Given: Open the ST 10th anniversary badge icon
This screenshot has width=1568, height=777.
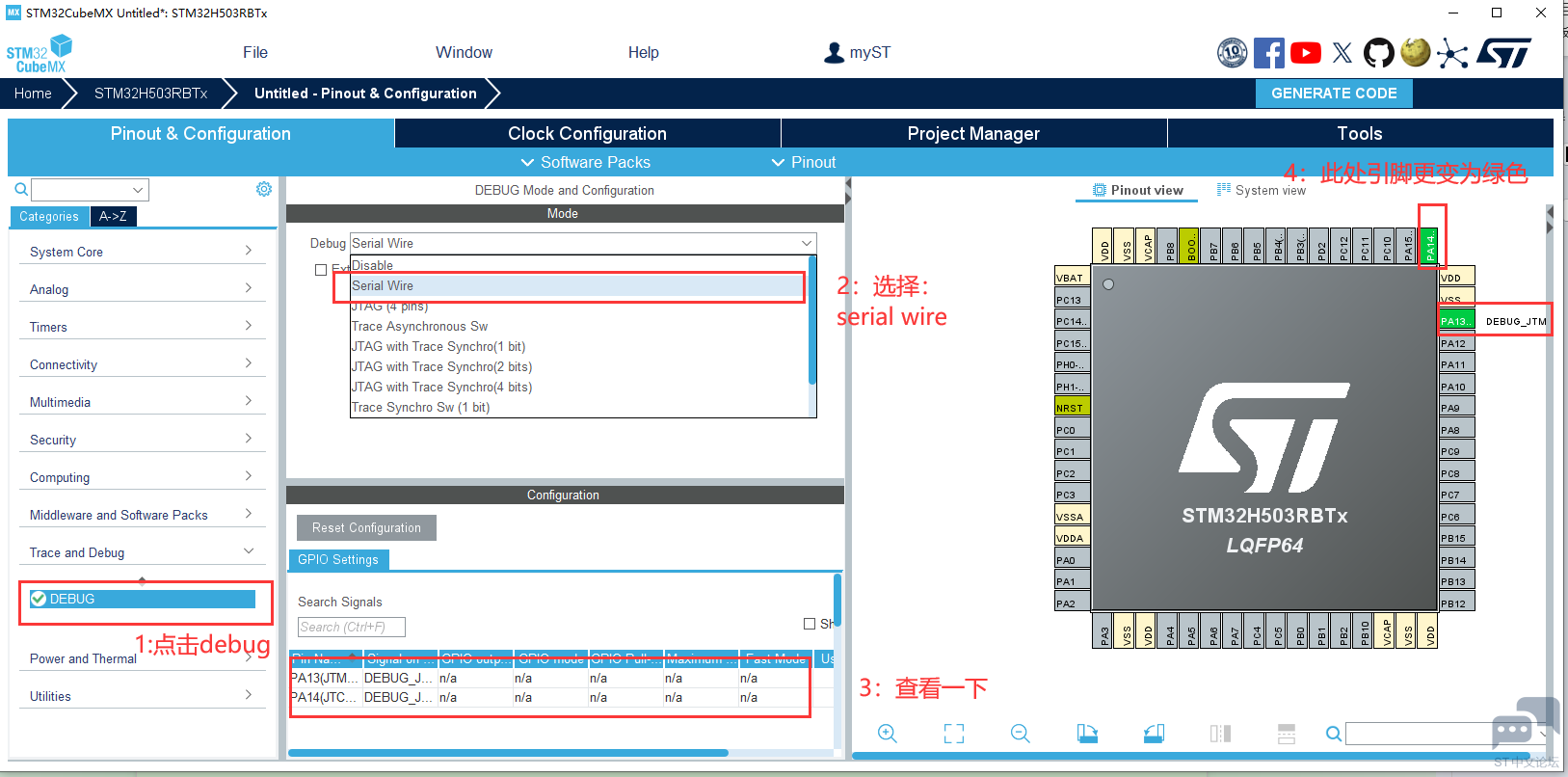Looking at the screenshot, I should coord(1233,53).
